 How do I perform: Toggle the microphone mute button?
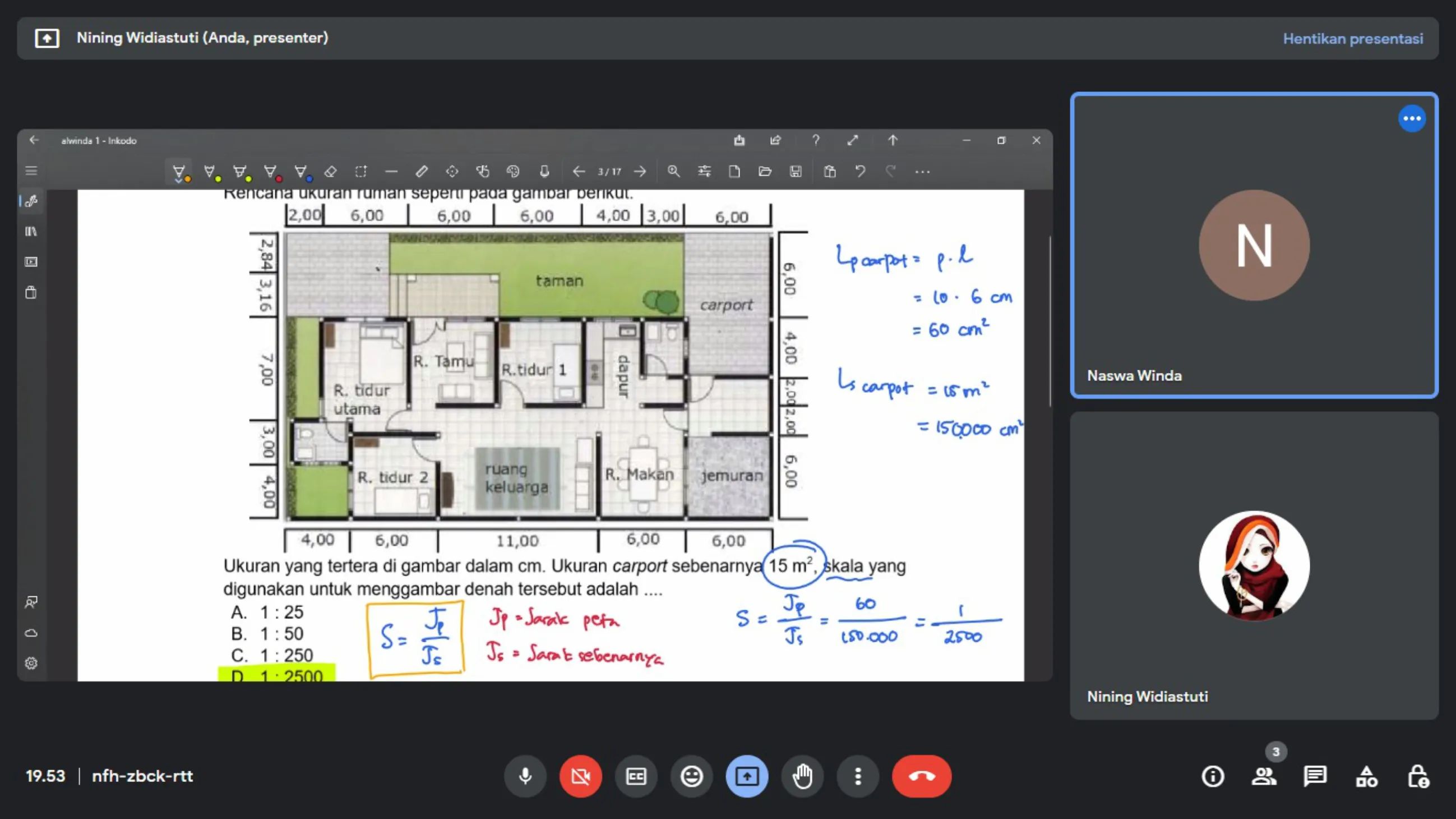pyautogui.click(x=525, y=776)
